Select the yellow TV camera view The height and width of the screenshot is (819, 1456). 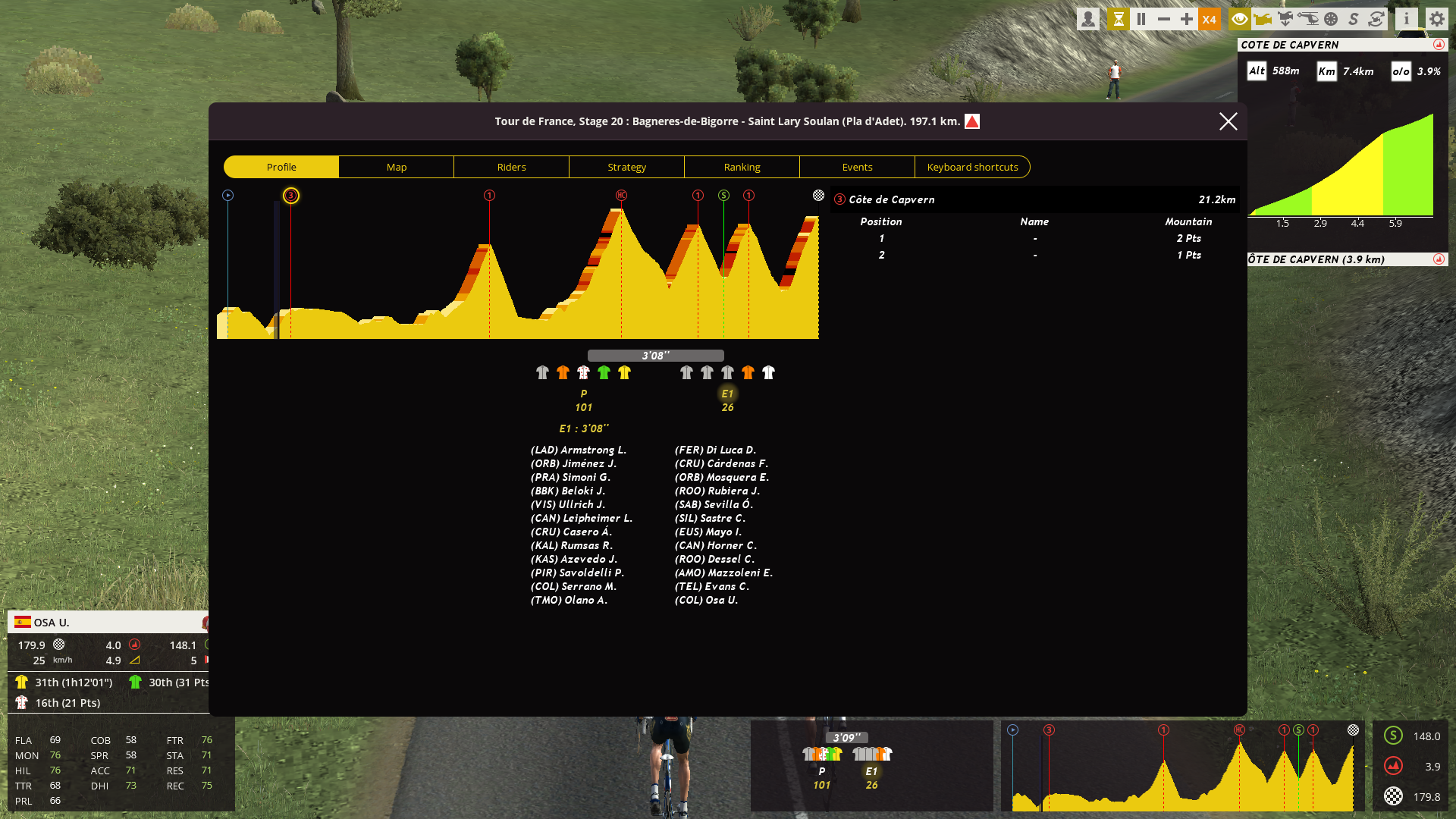click(x=1263, y=19)
